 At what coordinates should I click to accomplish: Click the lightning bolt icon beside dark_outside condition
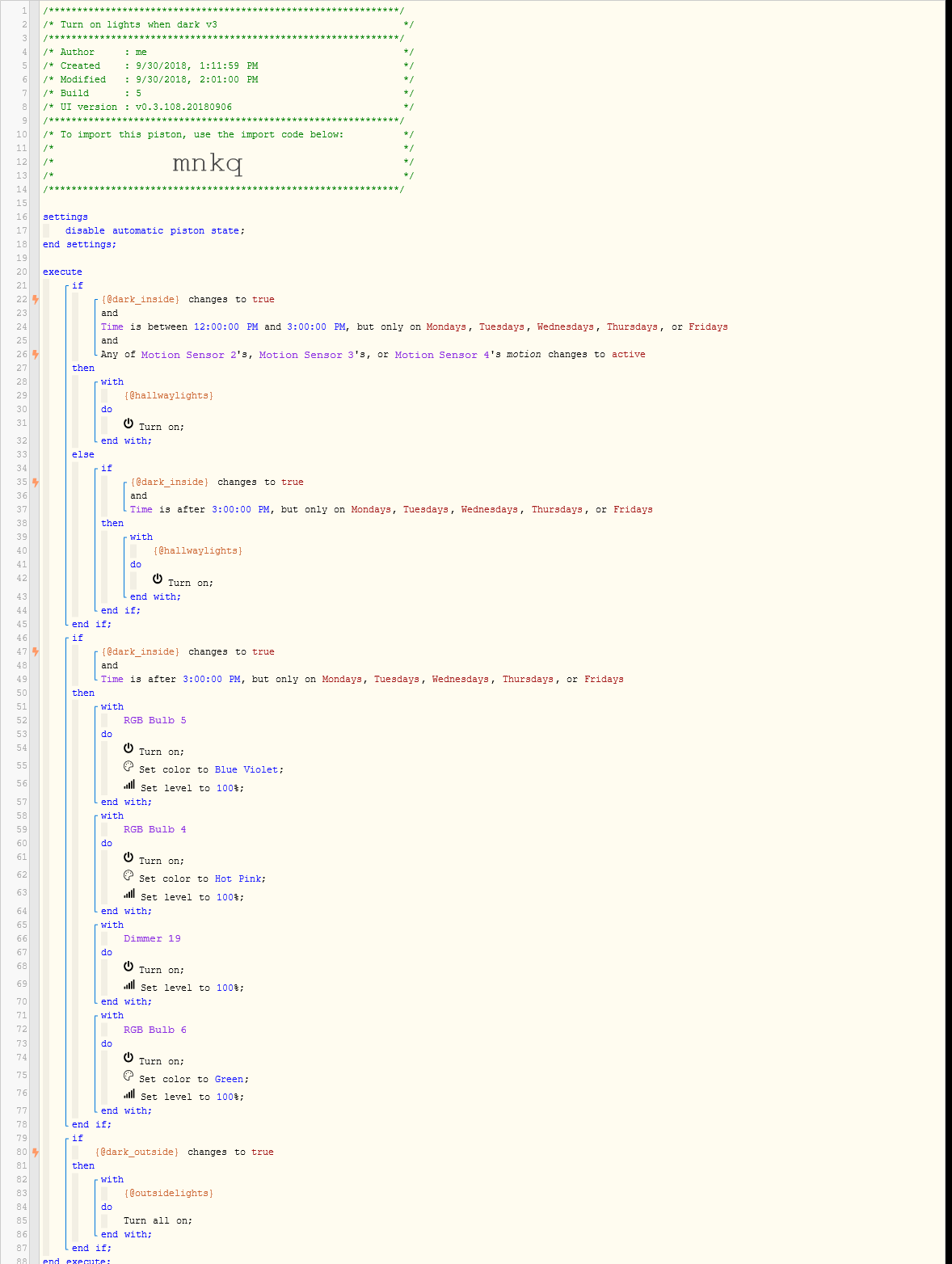click(36, 1152)
